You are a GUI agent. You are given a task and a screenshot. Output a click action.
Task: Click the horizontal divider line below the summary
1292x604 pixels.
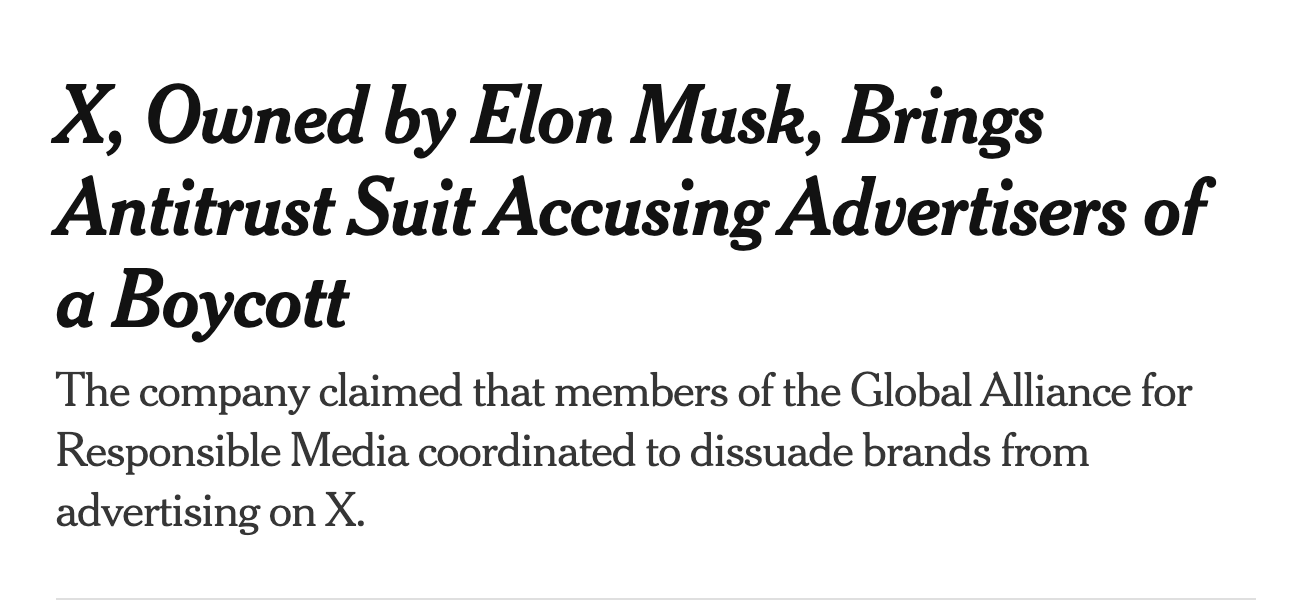pyautogui.click(x=655, y=599)
